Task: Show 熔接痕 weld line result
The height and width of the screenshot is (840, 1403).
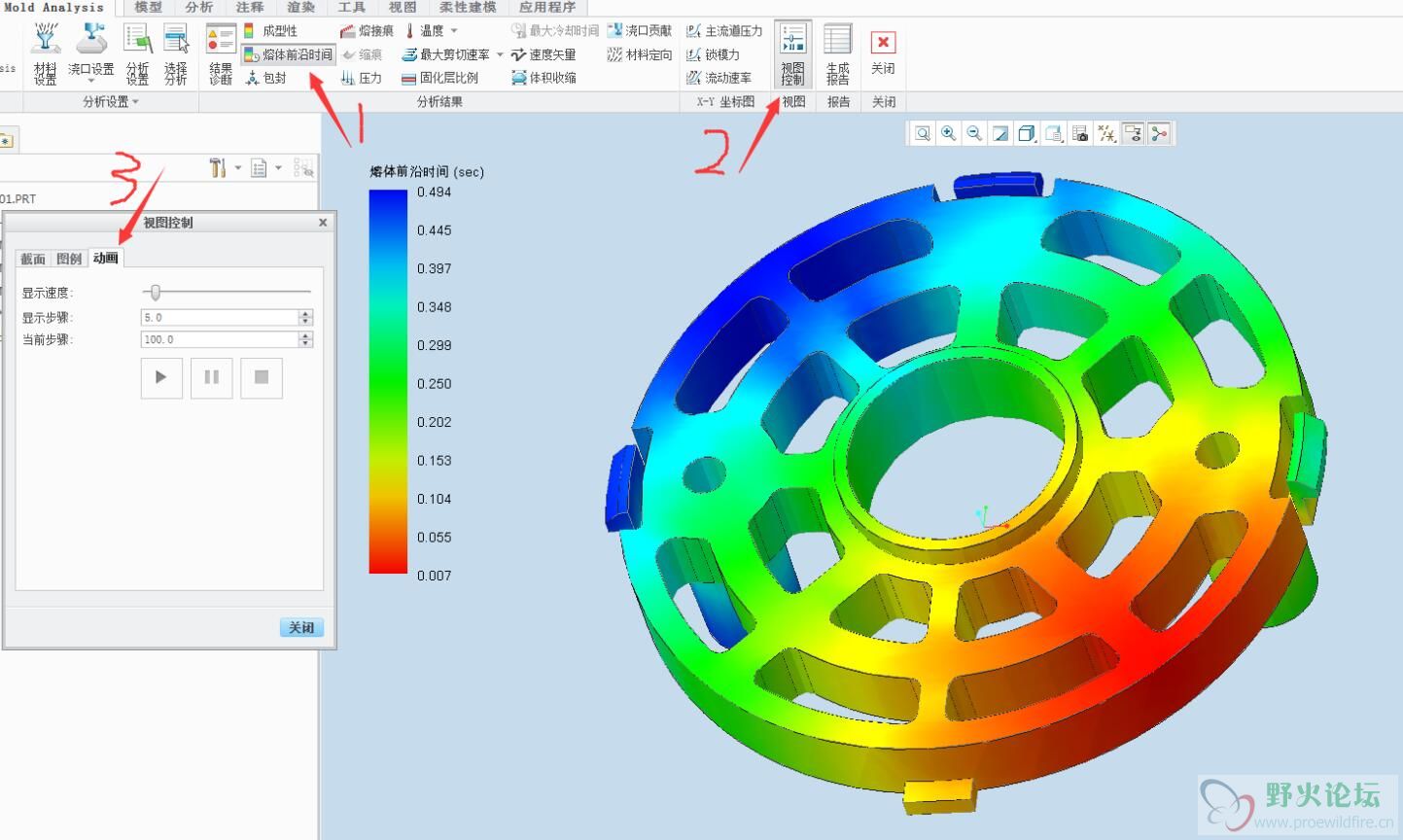Action: pyautogui.click(x=367, y=31)
